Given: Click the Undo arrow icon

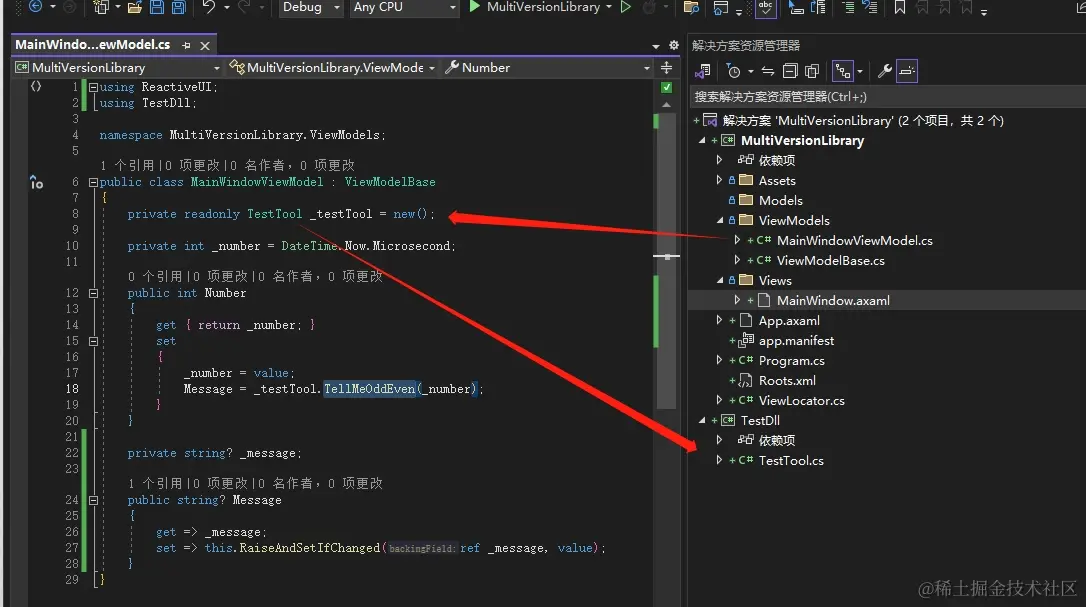Looking at the screenshot, I should click(208, 7).
